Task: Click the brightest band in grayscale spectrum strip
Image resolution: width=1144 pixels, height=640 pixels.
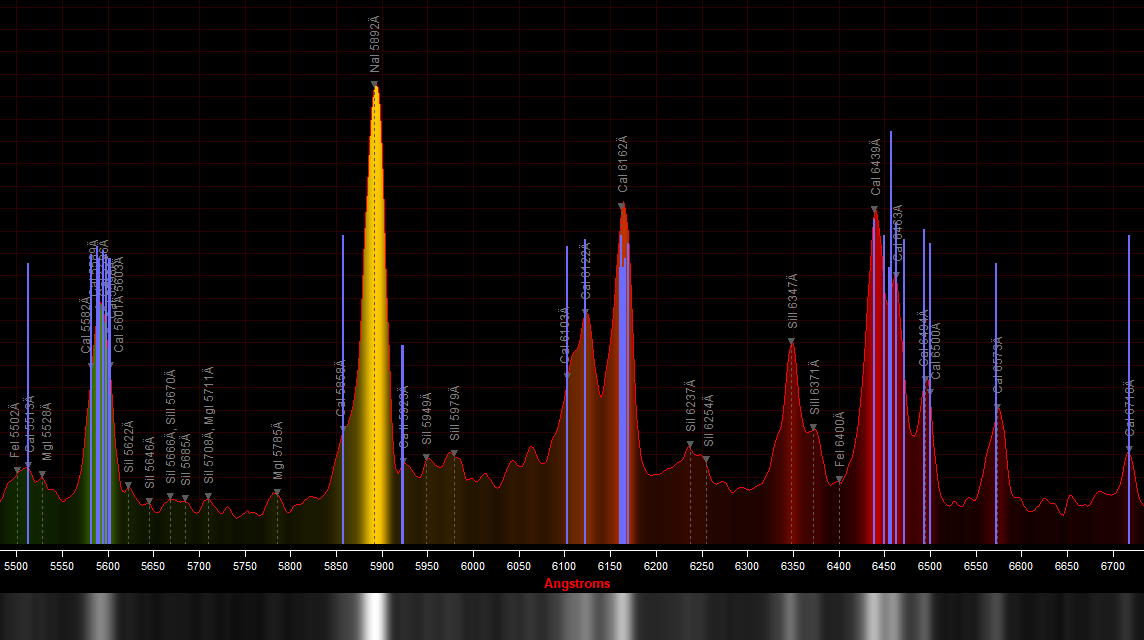Action: click(375, 616)
